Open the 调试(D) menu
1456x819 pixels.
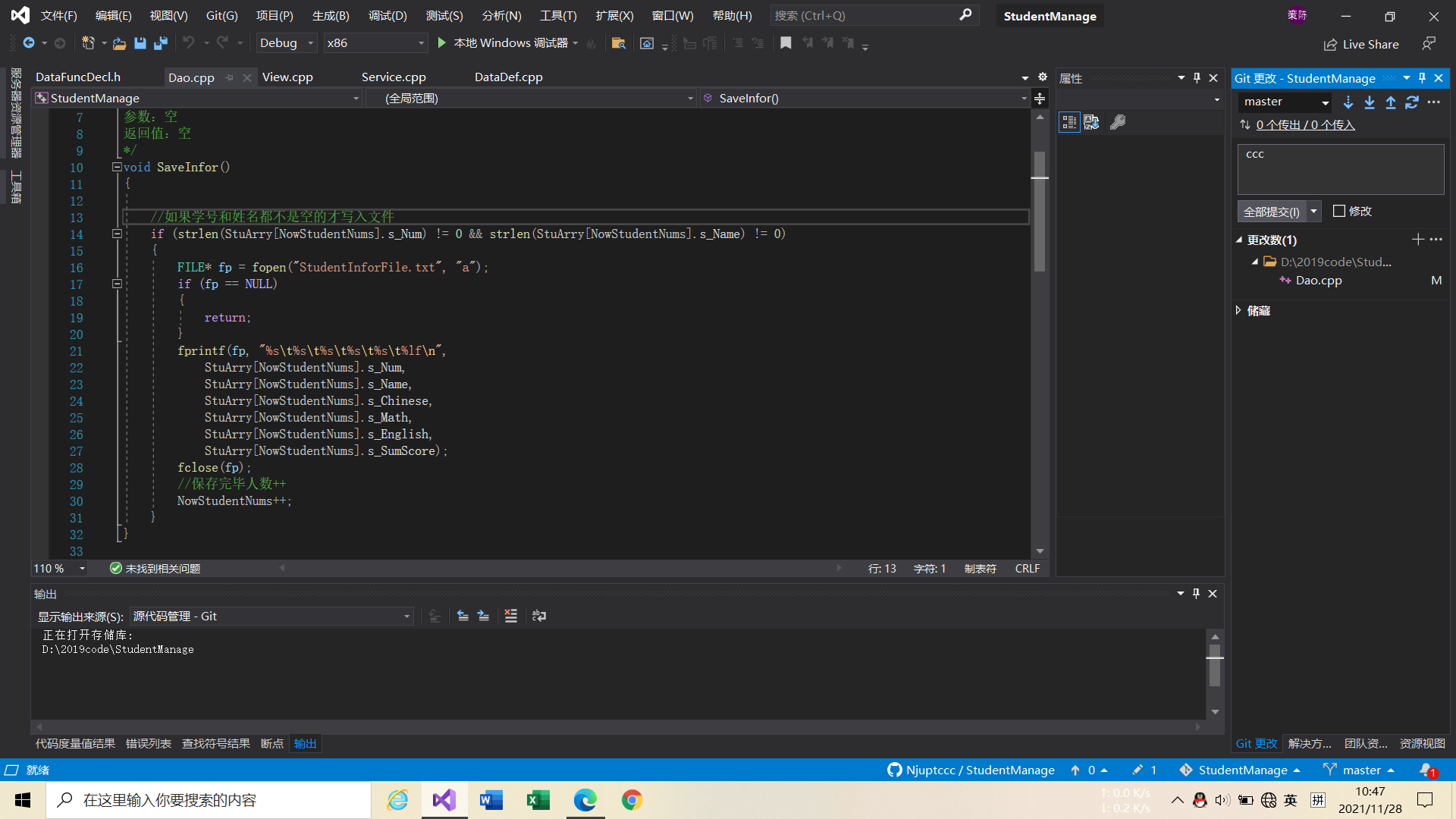point(387,15)
